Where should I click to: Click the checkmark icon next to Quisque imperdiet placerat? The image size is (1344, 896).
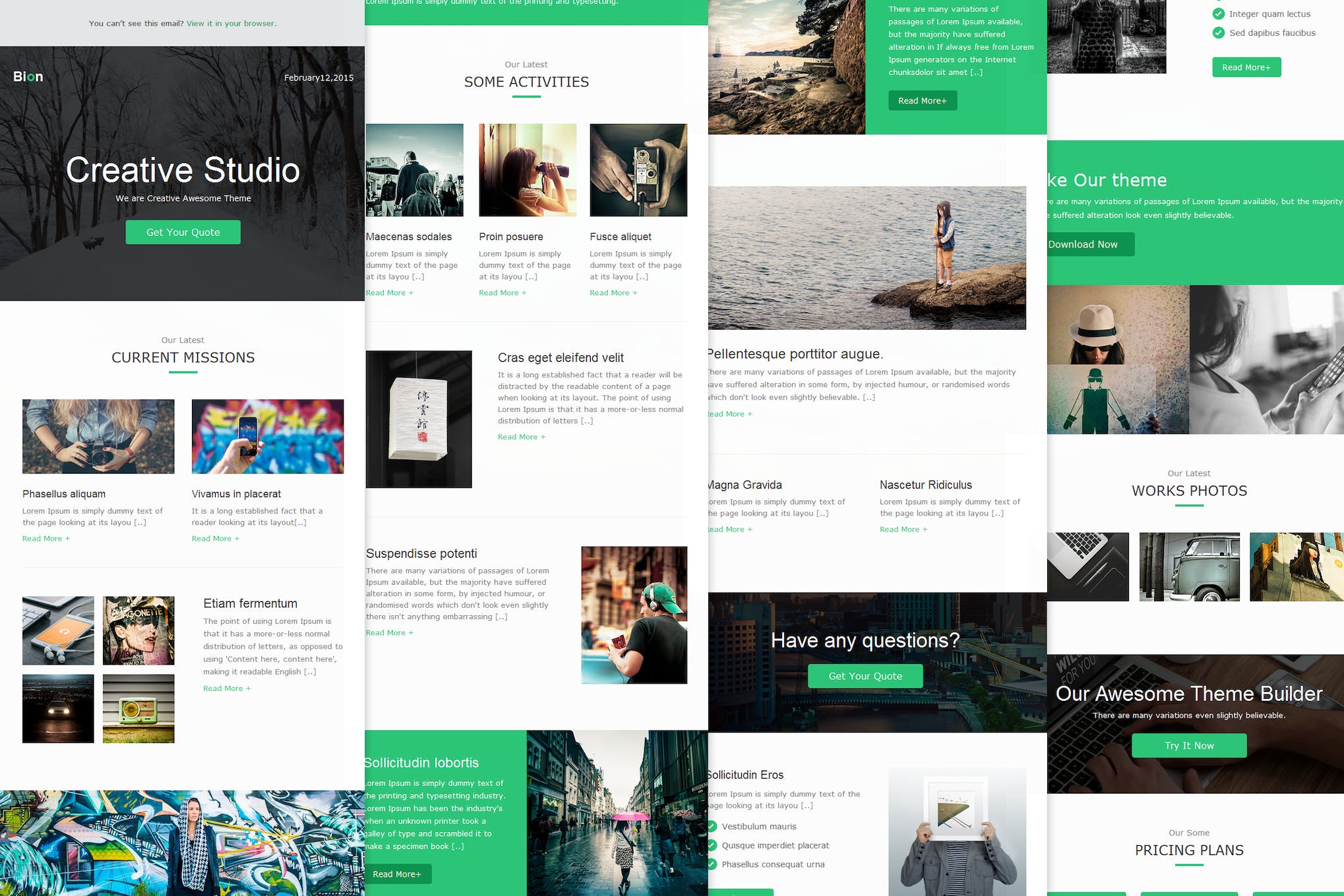[712, 845]
